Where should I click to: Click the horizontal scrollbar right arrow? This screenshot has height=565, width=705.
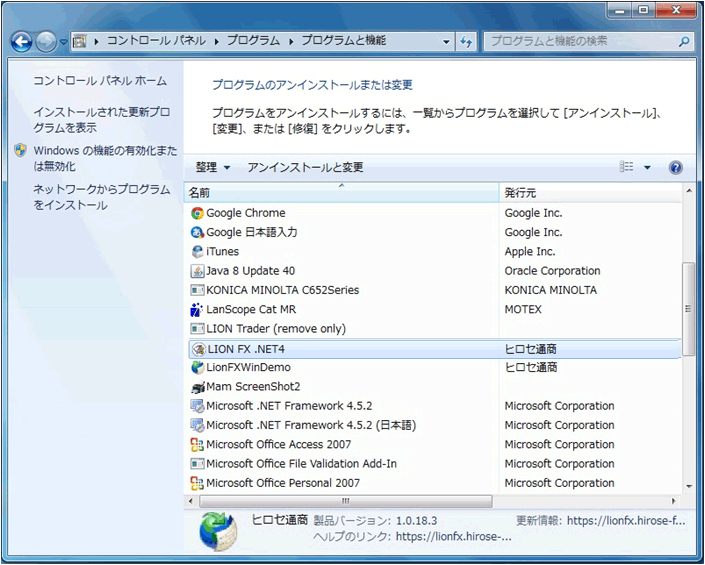673,501
